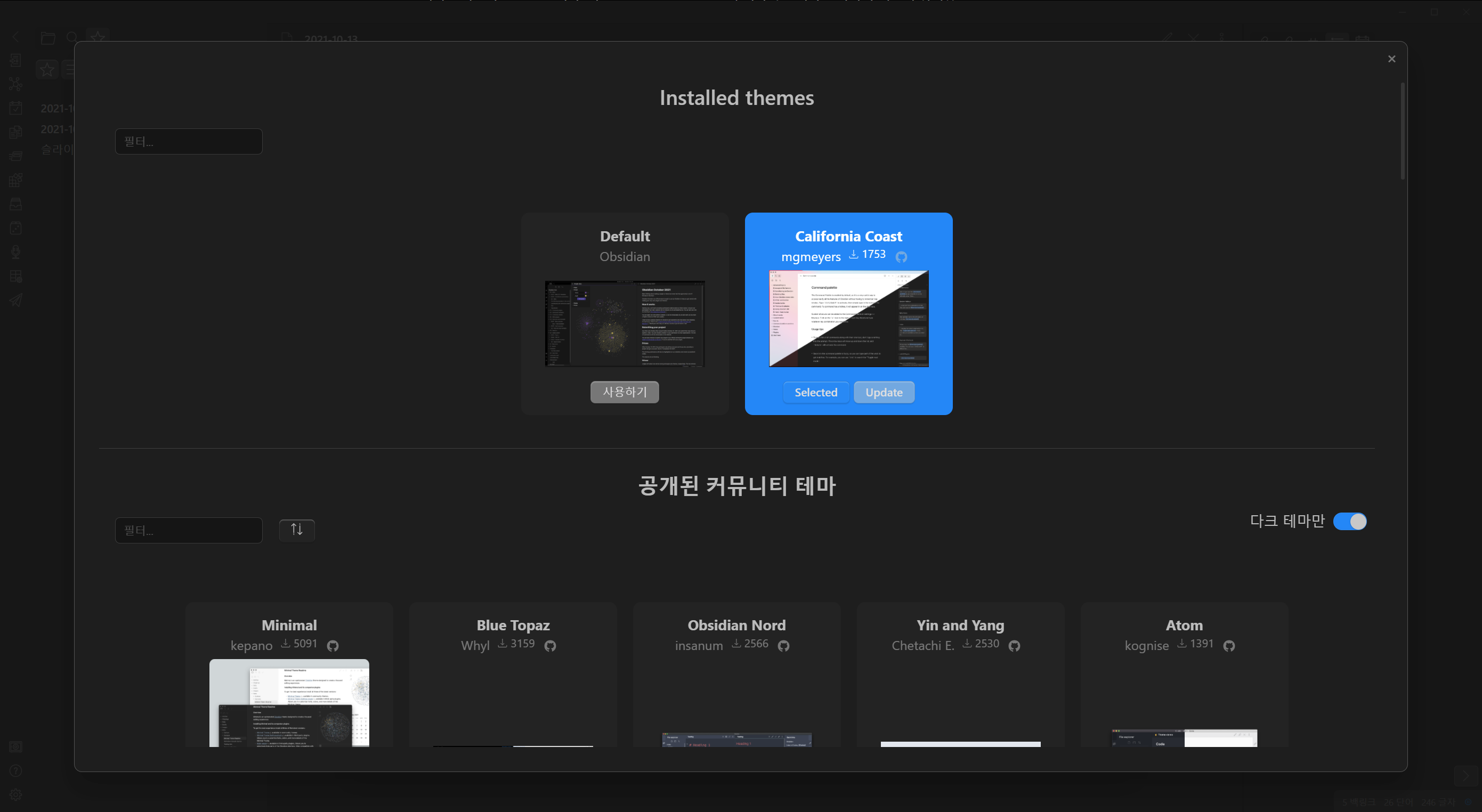Screen dimensions: 1482x812
Task: Use the Default Obsidian theme button
Action: pyautogui.click(x=624, y=392)
